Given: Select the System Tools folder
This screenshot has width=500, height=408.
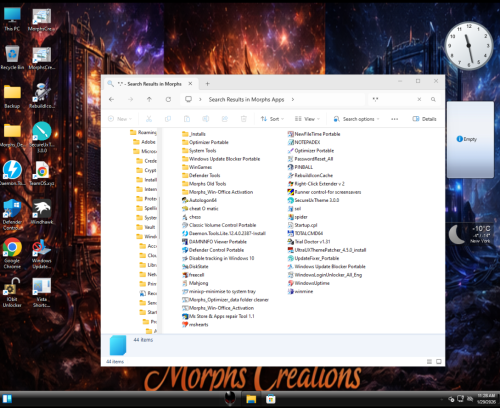Looking at the screenshot, I should 199,151.
